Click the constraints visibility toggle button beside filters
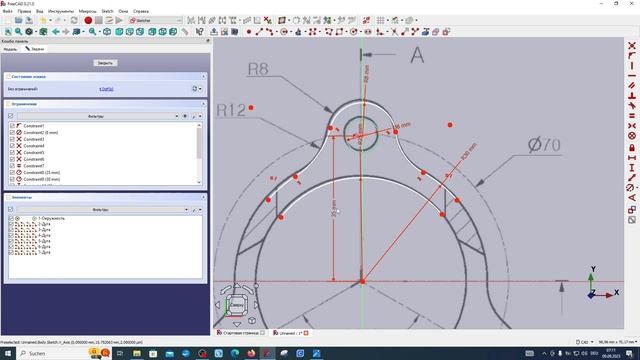Image resolution: width=640 pixels, height=360 pixels. click(185, 116)
